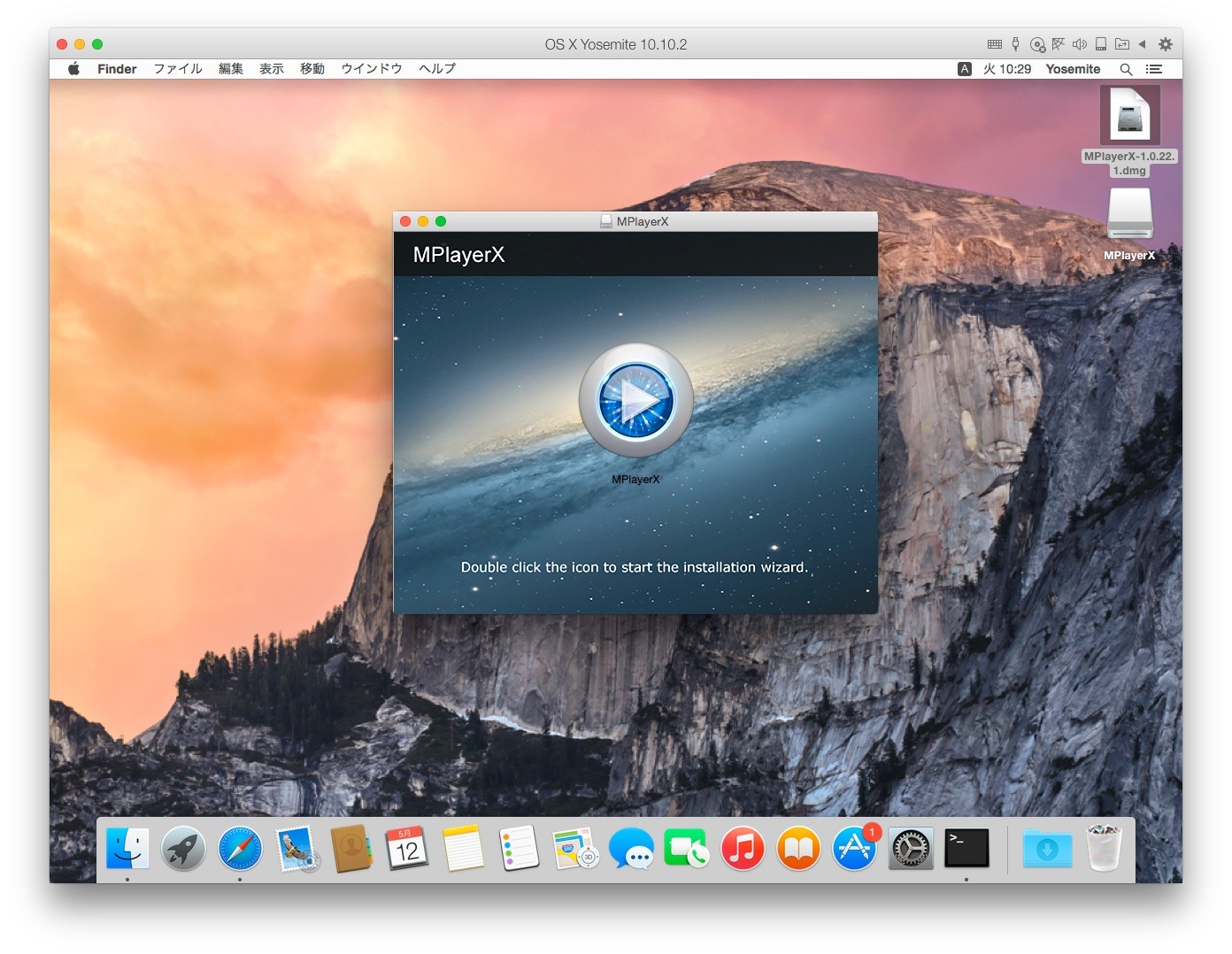Click the MPlayerX window title proxy icon
The height and width of the screenshot is (954, 1232).
(x=606, y=221)
